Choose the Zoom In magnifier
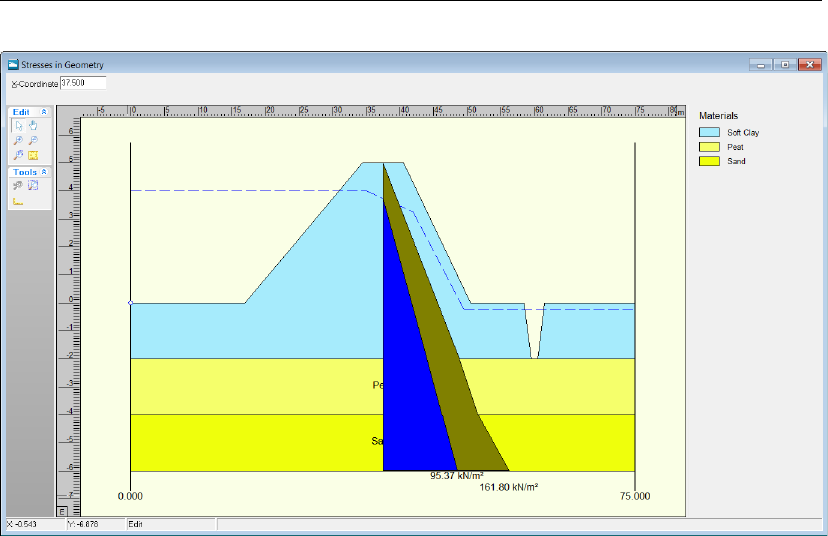The height and width of the screenshot is (536, 828). (x=18, y=140)
